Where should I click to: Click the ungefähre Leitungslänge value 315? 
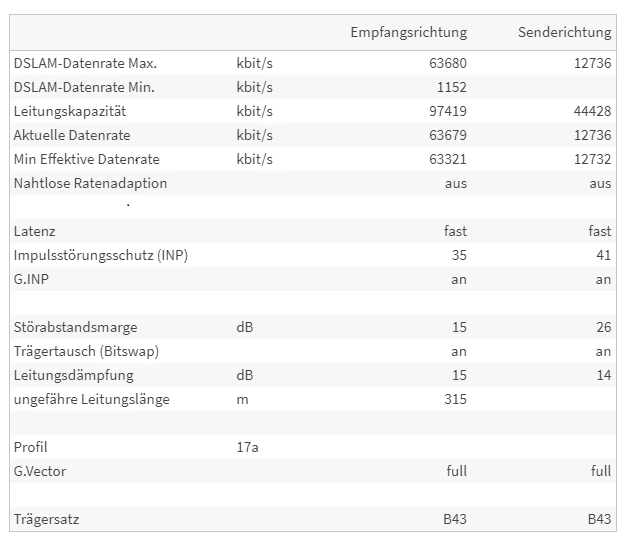pyautogui.click(x=455, y=399)
